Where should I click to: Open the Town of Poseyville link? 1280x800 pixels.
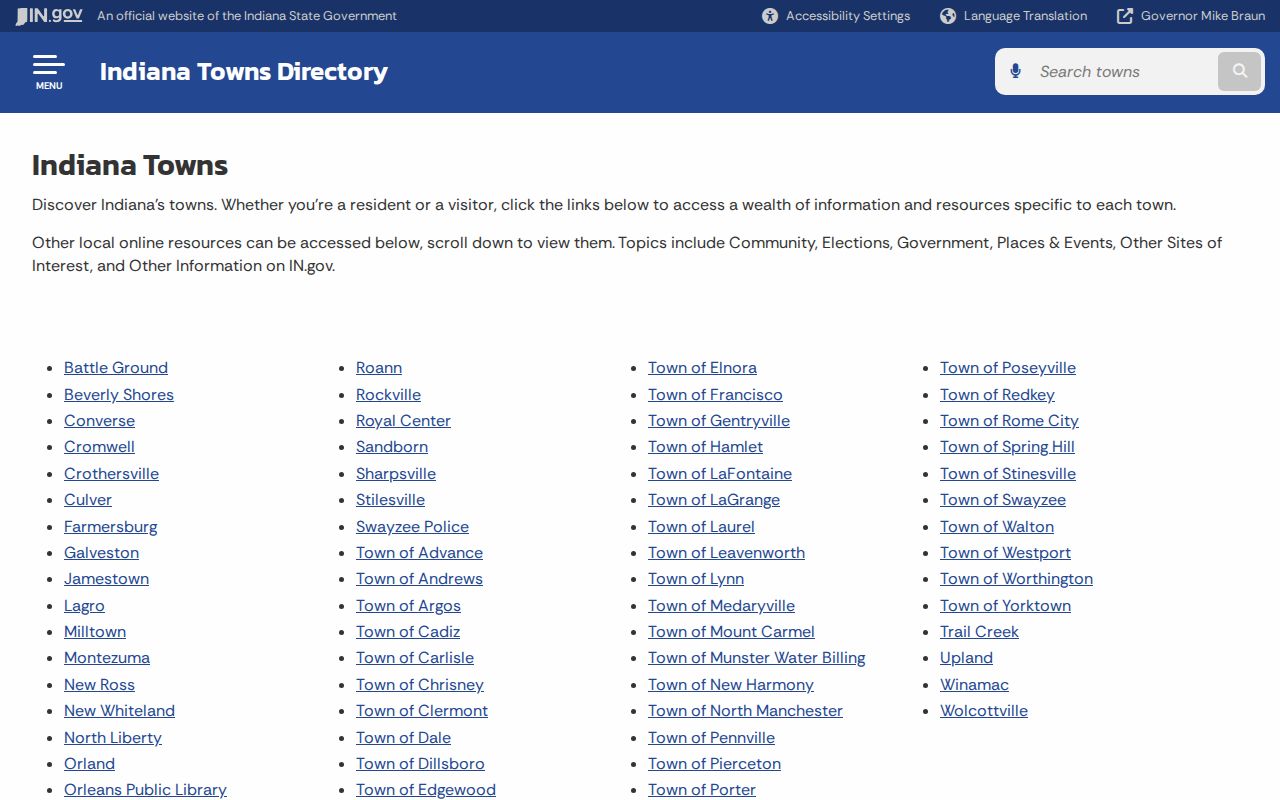(1008, 368)
